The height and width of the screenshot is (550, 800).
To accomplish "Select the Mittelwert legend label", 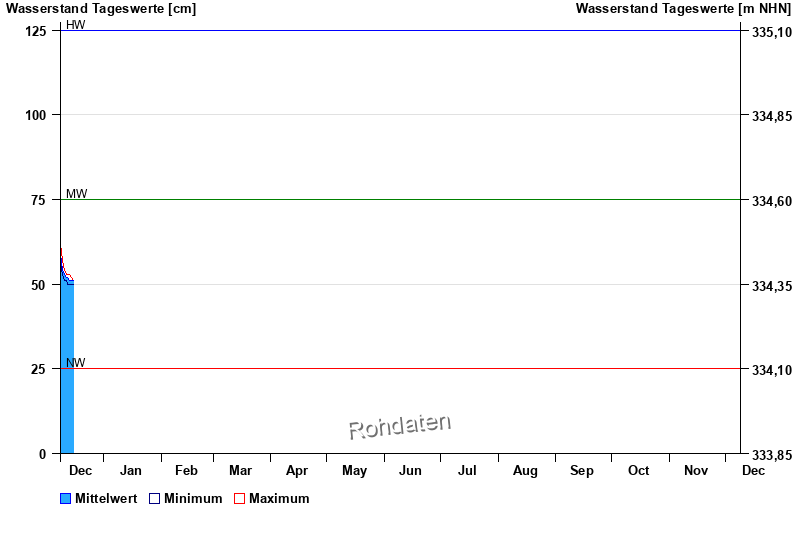I will (106, 499).
